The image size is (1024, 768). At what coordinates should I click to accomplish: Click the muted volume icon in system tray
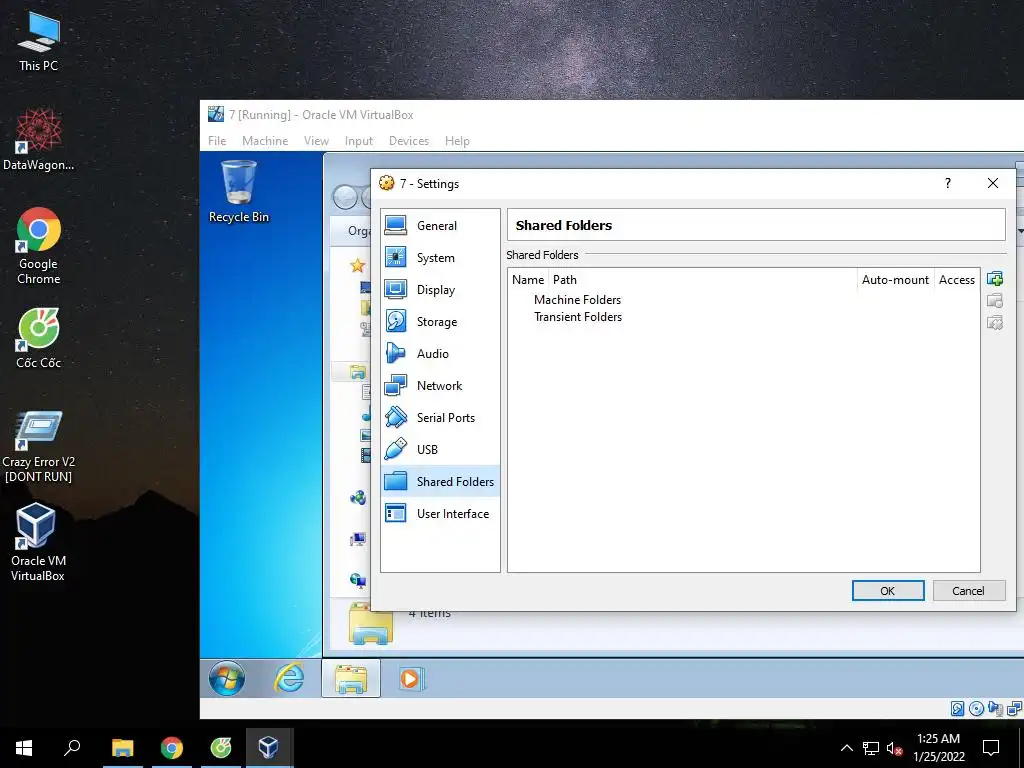coord(894,748)
